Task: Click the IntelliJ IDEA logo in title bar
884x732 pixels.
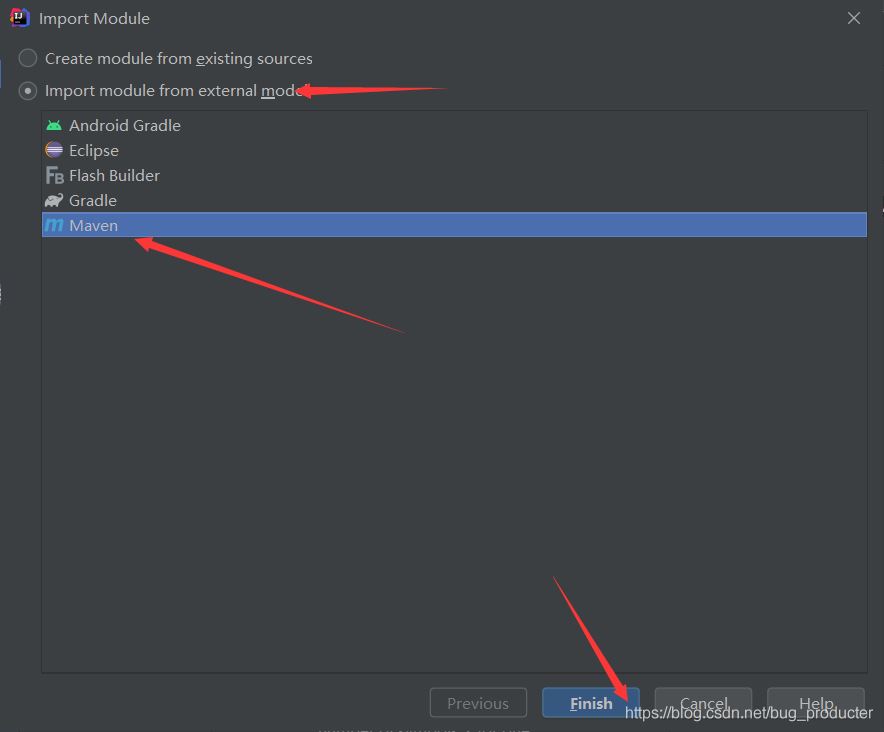Action: pyautogui.click(x=19, y=17)
